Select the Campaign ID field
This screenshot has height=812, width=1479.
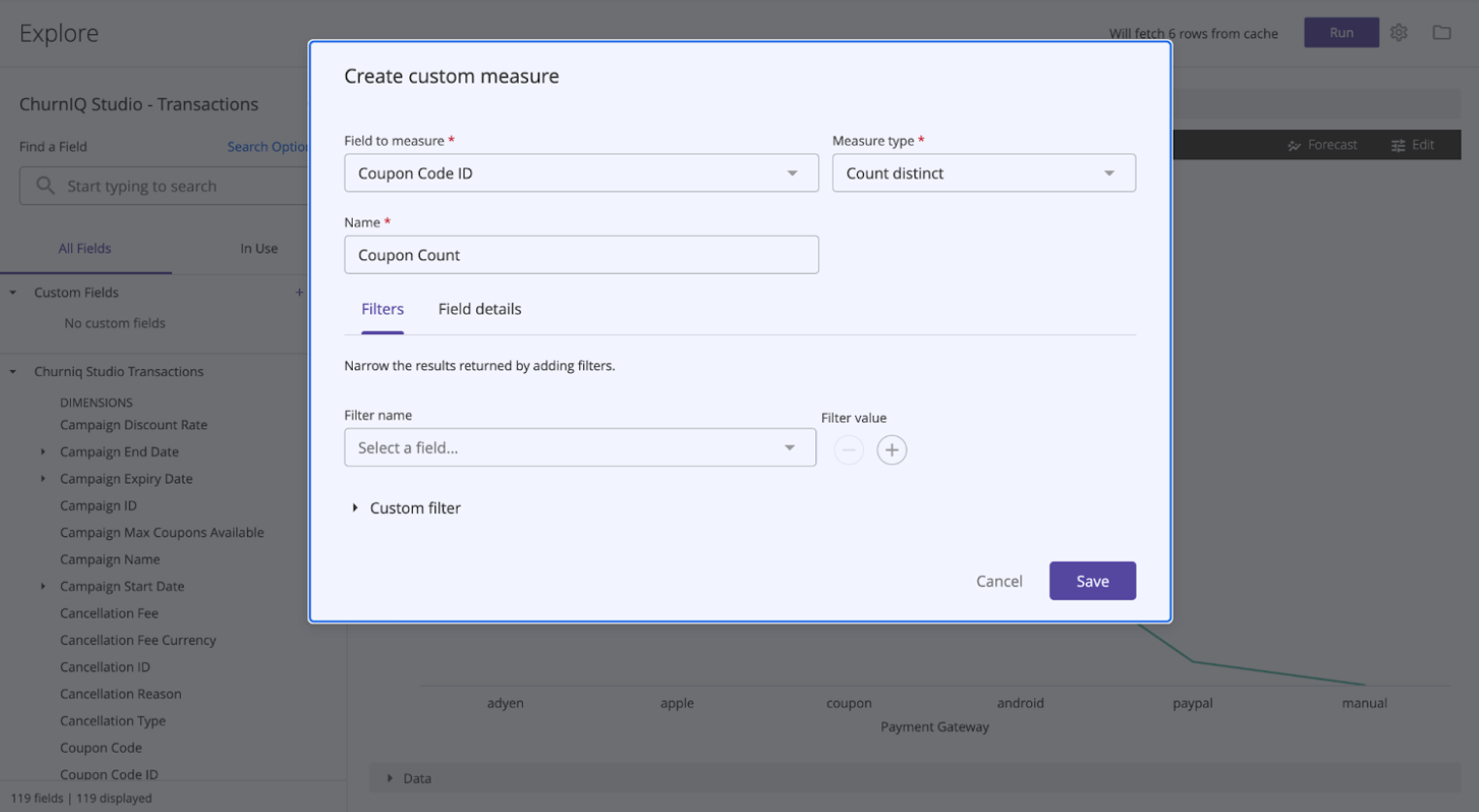[98, 506]
